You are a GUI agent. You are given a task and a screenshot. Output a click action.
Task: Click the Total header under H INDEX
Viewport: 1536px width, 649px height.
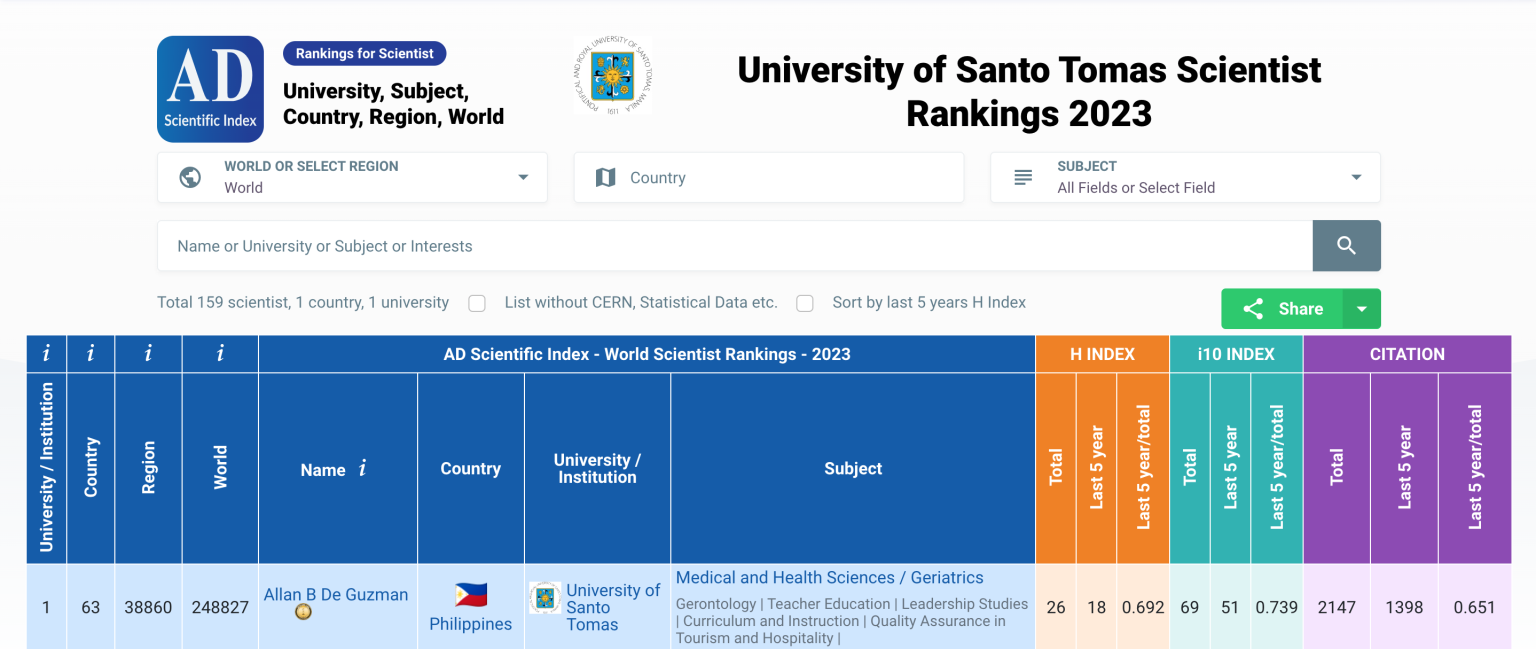(x=1056, y=468)
